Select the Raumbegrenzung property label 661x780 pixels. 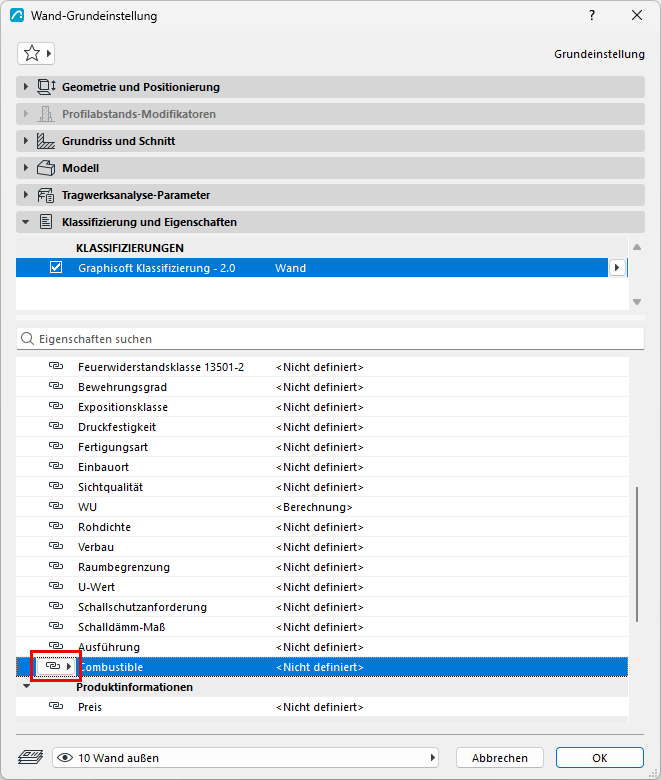(124, 567)
